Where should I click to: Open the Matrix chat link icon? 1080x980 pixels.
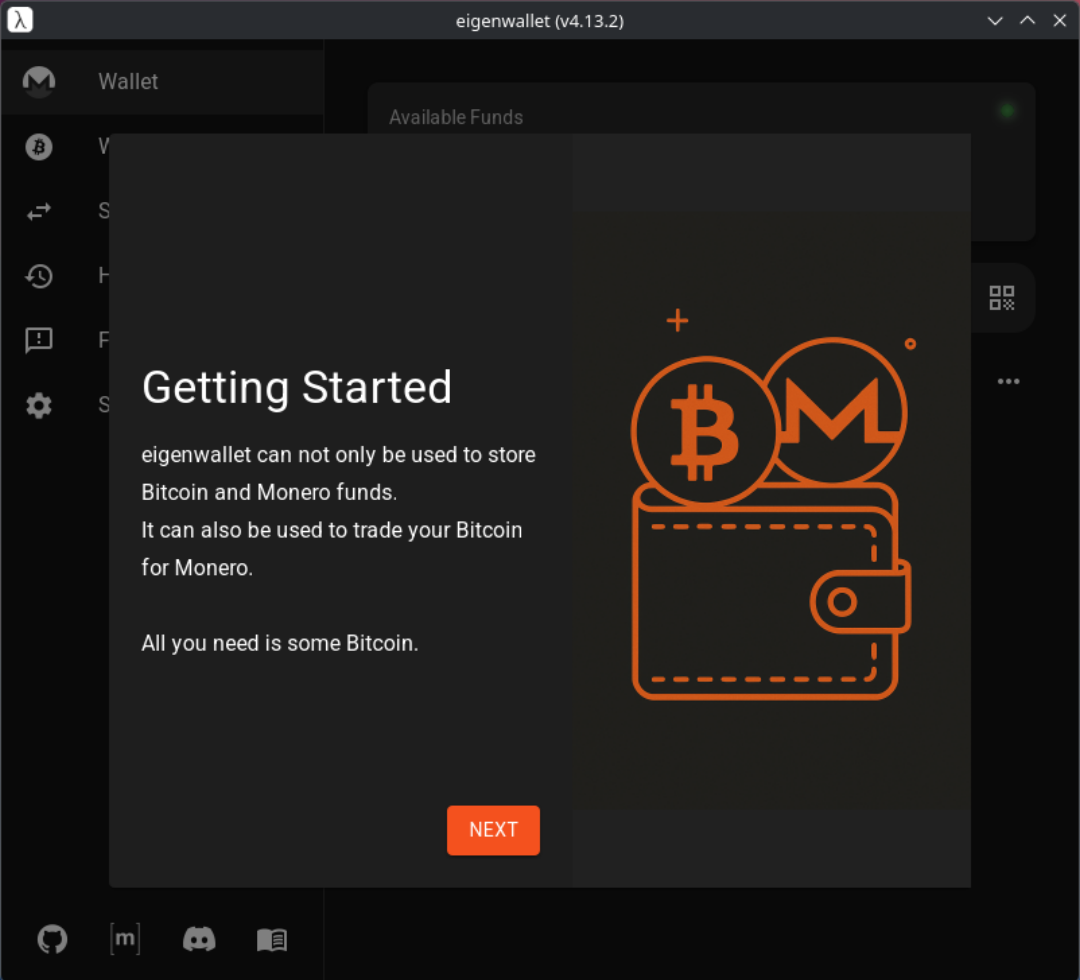[x=125, y=939]
